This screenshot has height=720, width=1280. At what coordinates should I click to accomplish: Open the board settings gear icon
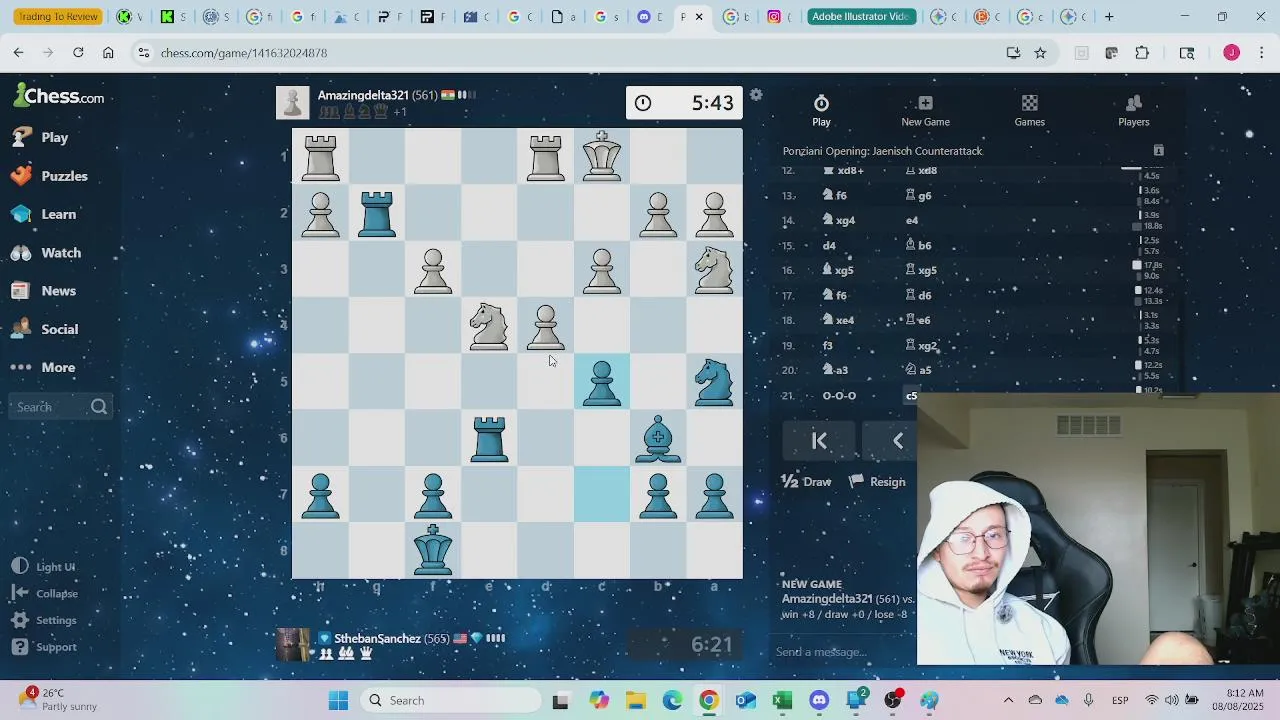[756, 95]
